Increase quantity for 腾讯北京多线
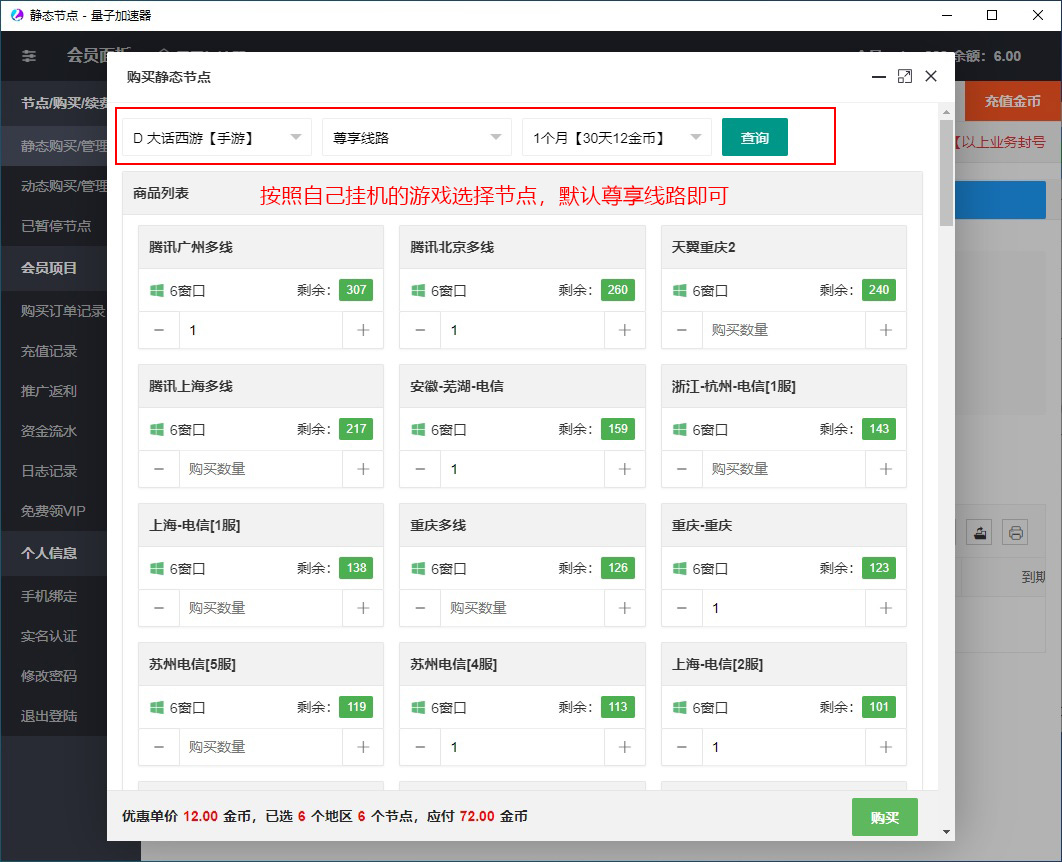Viewport: 1062px width, 862px height. click(x=624, y=330)
